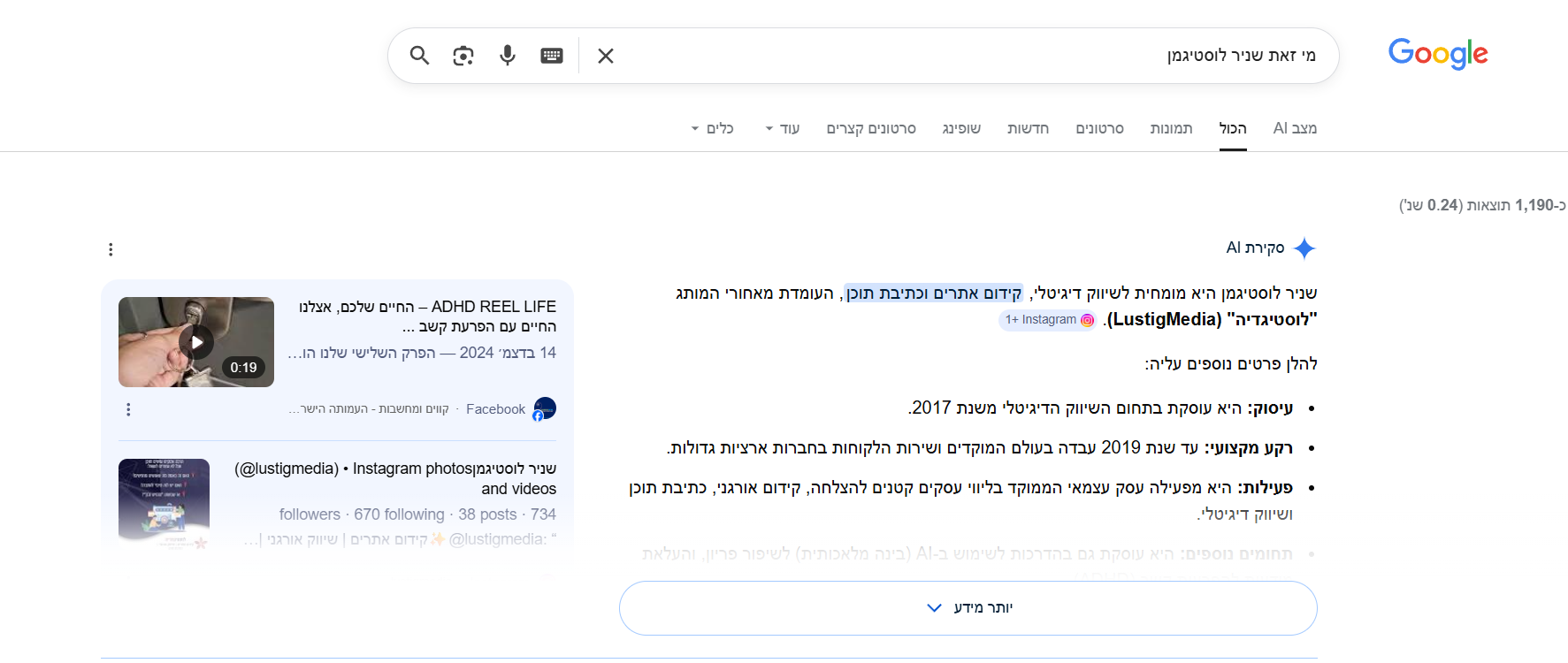Open the on-screen keyboard input tool
1568x663 pixels.
[x=552, y=56]
